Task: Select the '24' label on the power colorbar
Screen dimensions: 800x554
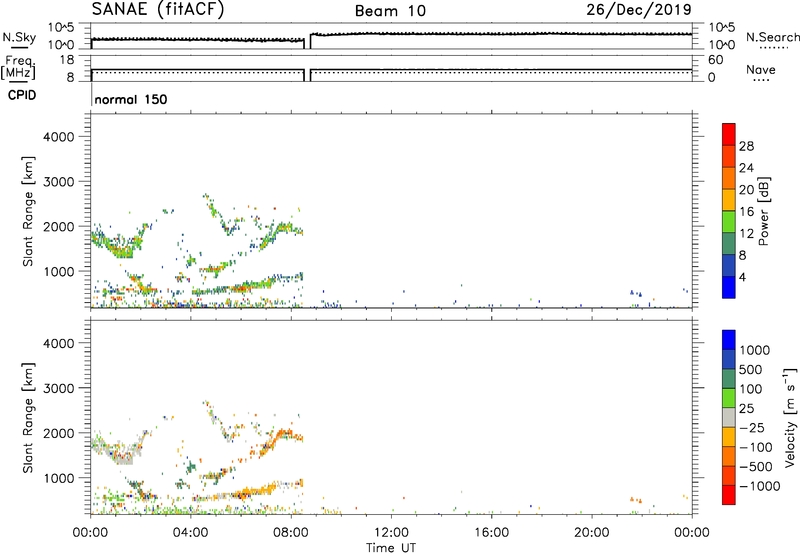Action: (x=746, y=168)
